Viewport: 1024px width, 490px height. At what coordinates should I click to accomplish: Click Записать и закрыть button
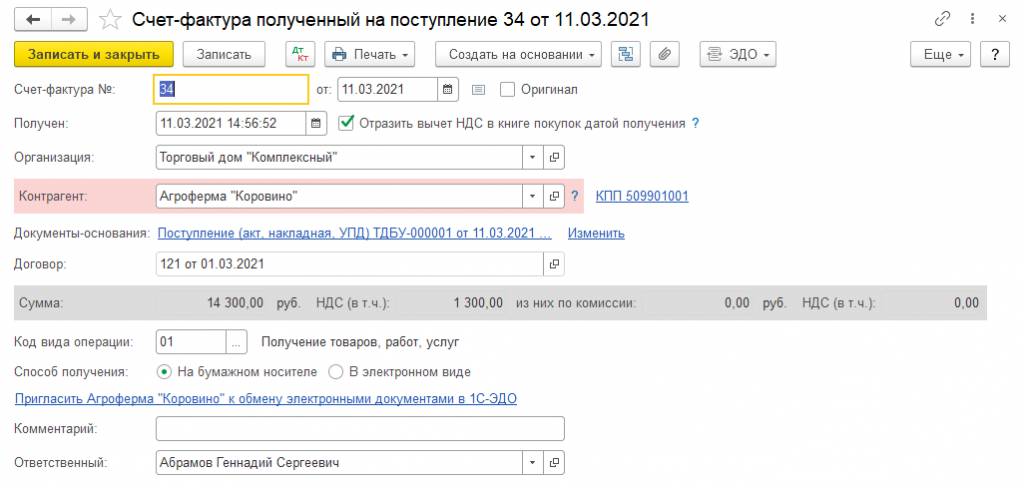(x=94, y=54)
